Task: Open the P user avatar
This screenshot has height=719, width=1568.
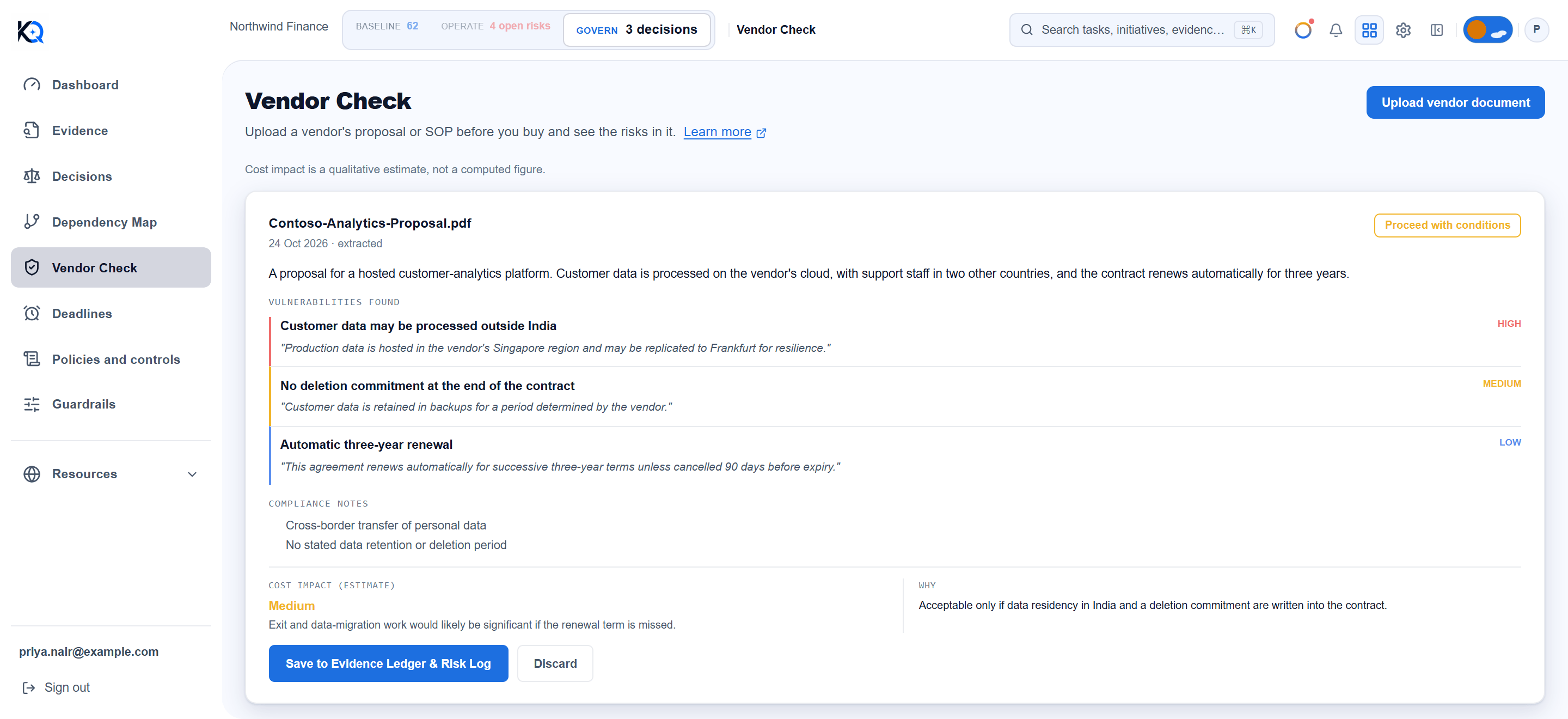Action: 1536,30
